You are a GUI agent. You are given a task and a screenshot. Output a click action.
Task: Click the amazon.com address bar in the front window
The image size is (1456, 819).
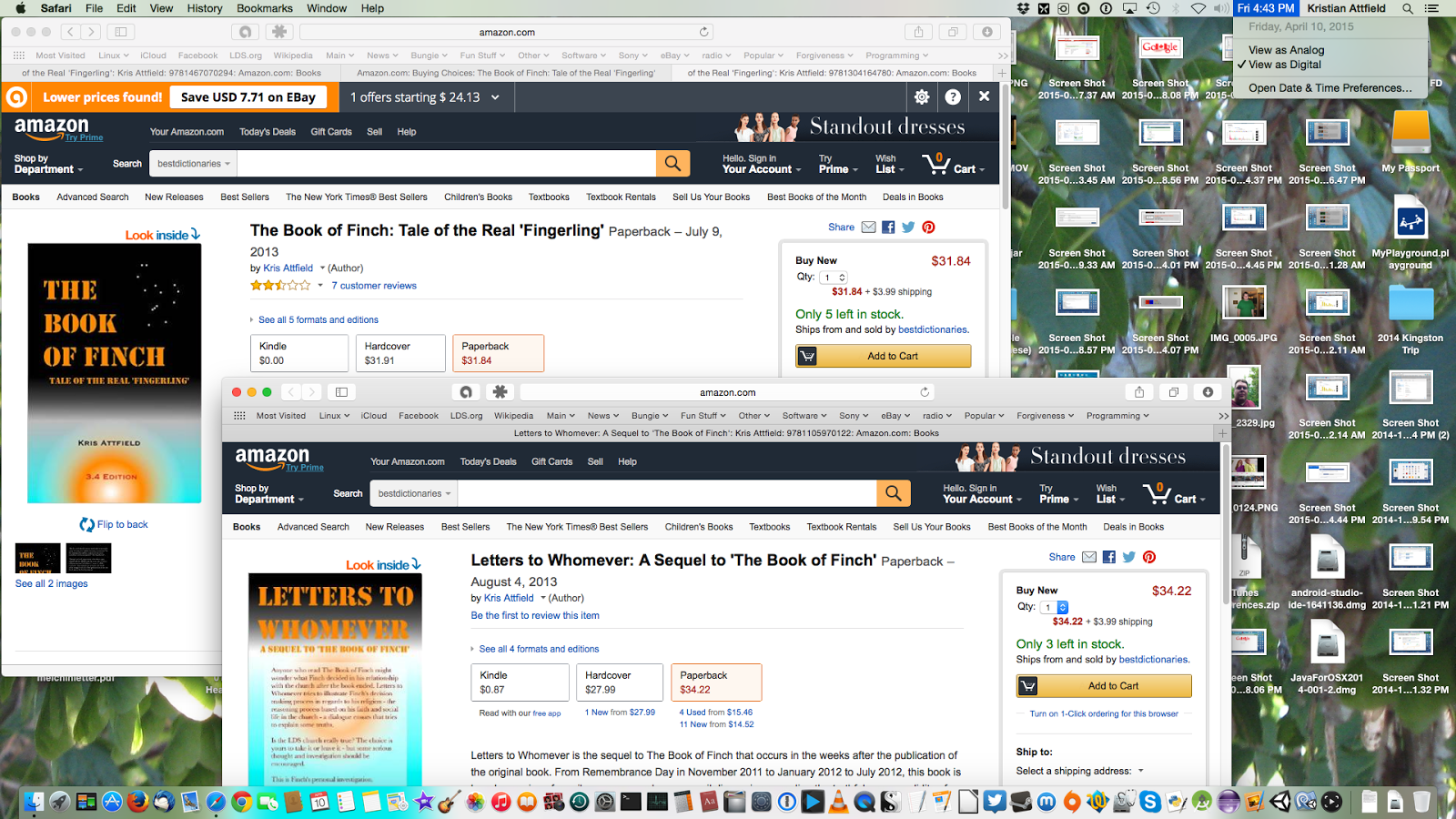[x=728, y=392]
